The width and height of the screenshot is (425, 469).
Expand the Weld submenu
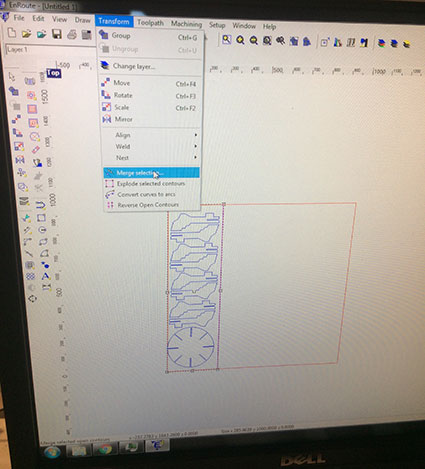[x=152, y=146]
